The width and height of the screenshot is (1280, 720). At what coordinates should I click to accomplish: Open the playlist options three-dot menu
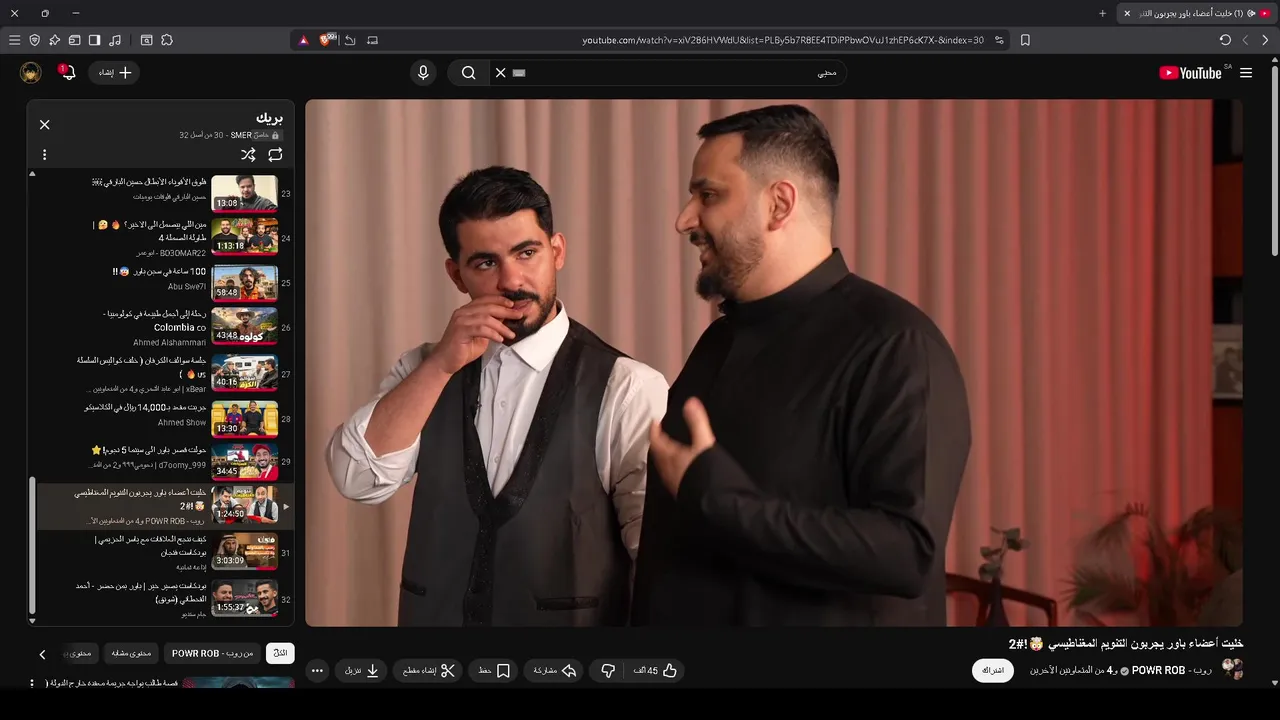[x=44, y=155]
